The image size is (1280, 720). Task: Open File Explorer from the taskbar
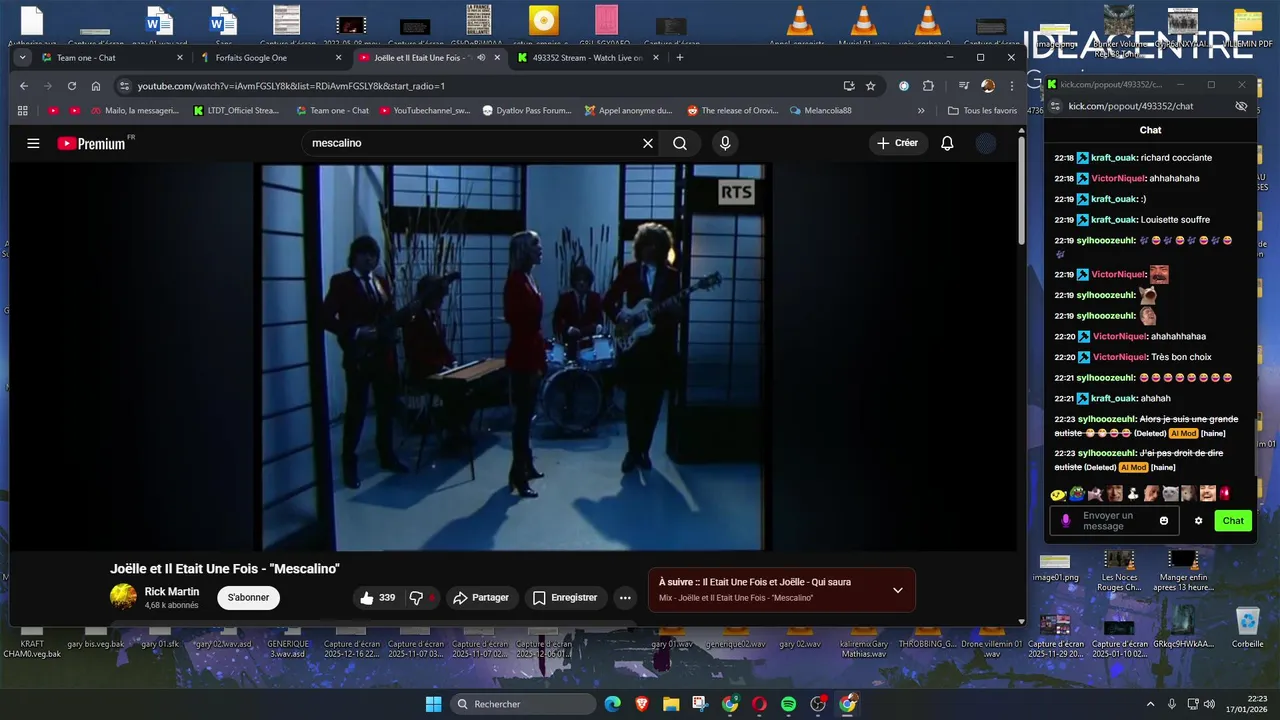tap(670, 704)
